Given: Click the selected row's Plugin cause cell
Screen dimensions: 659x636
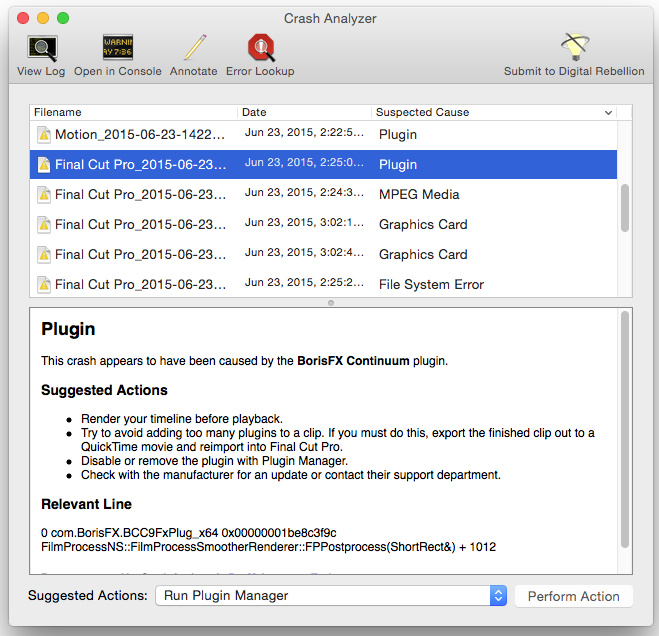Looking at the screenshot, I should 398,165.
